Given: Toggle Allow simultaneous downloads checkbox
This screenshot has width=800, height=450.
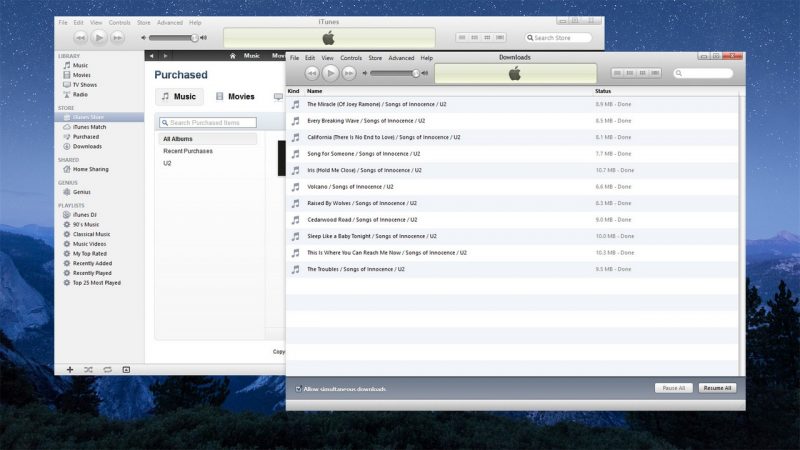Looking at the screenshot, I should 298,389.
